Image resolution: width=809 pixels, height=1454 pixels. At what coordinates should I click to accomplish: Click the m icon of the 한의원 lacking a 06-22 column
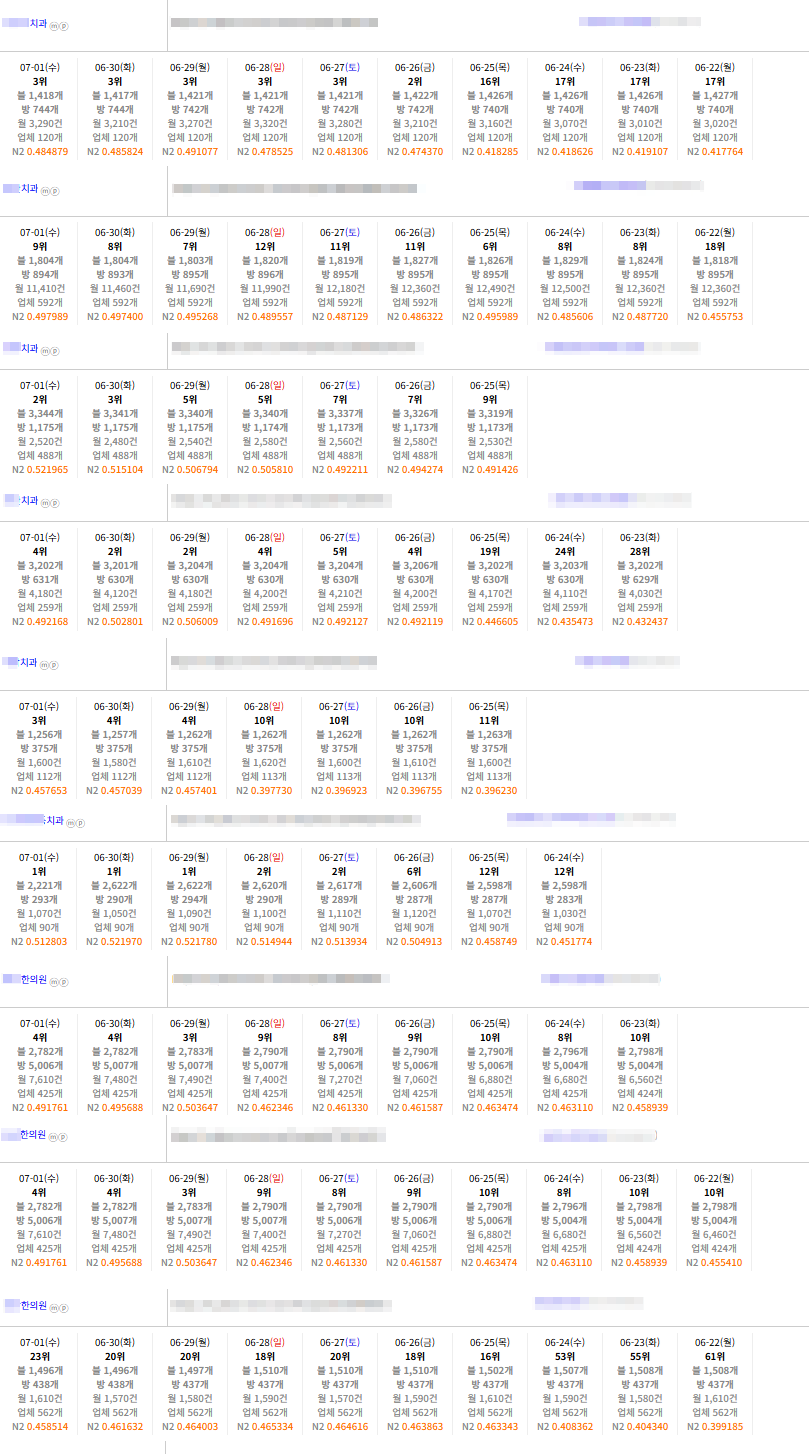(54, 982)
